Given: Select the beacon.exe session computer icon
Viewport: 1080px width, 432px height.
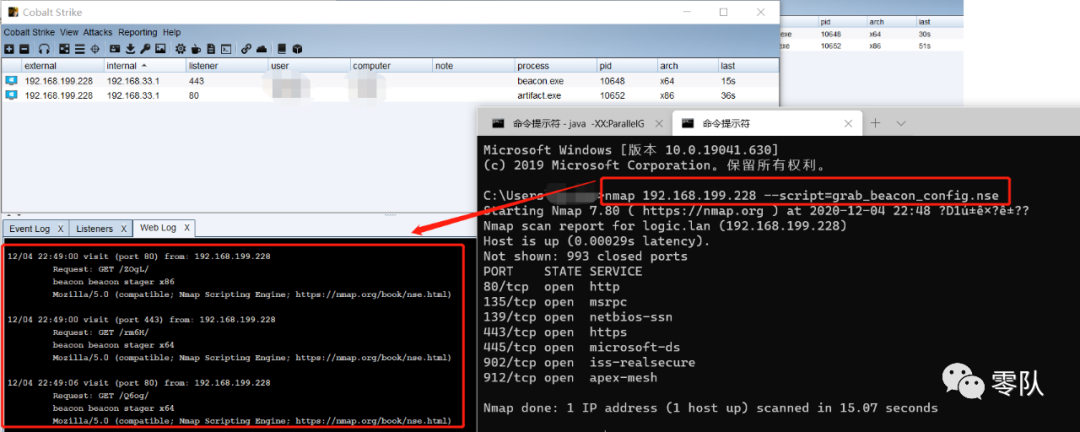Looking at the screenshot, I should tap(11, 81).
